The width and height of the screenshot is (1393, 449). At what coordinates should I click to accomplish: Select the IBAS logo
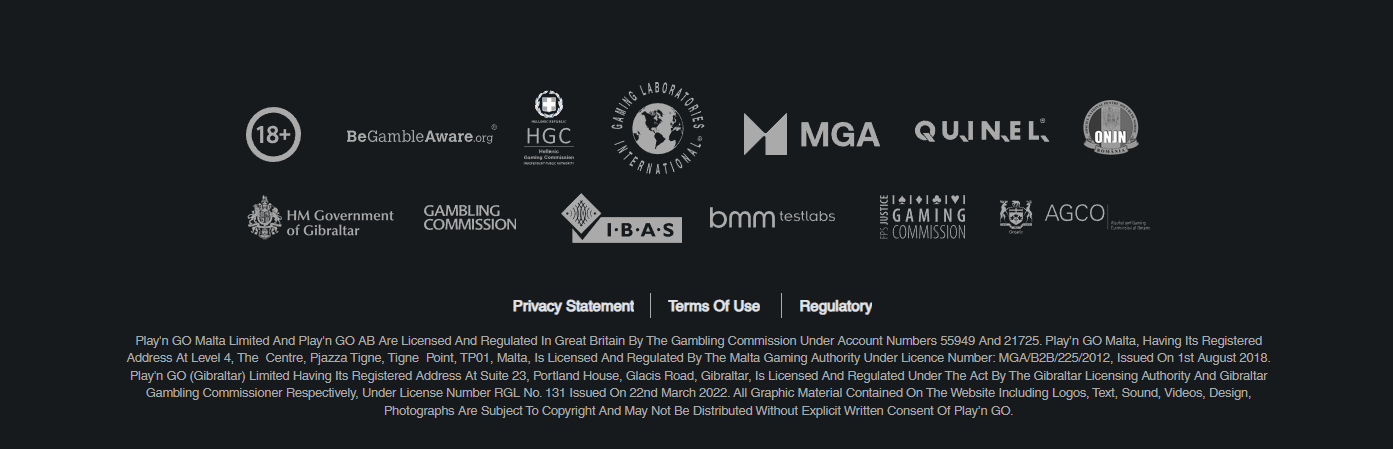coord(621,219)
